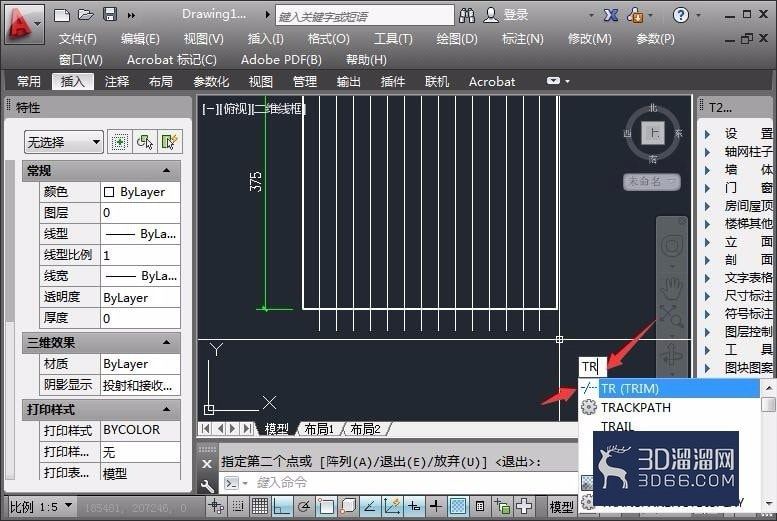
Task: Toggle dynamic UCS in status bar
Action: [x=391, y=506]
